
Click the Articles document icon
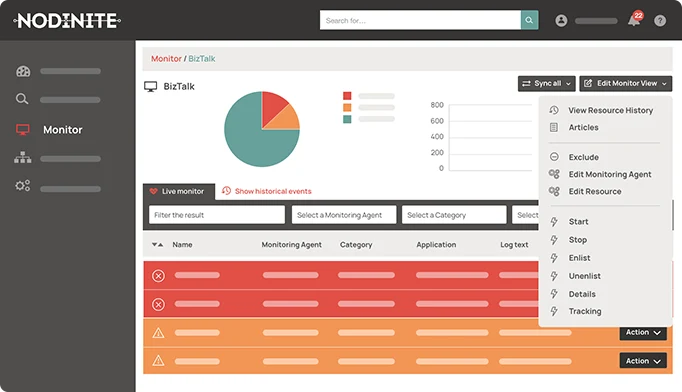(x=554, y=127)
